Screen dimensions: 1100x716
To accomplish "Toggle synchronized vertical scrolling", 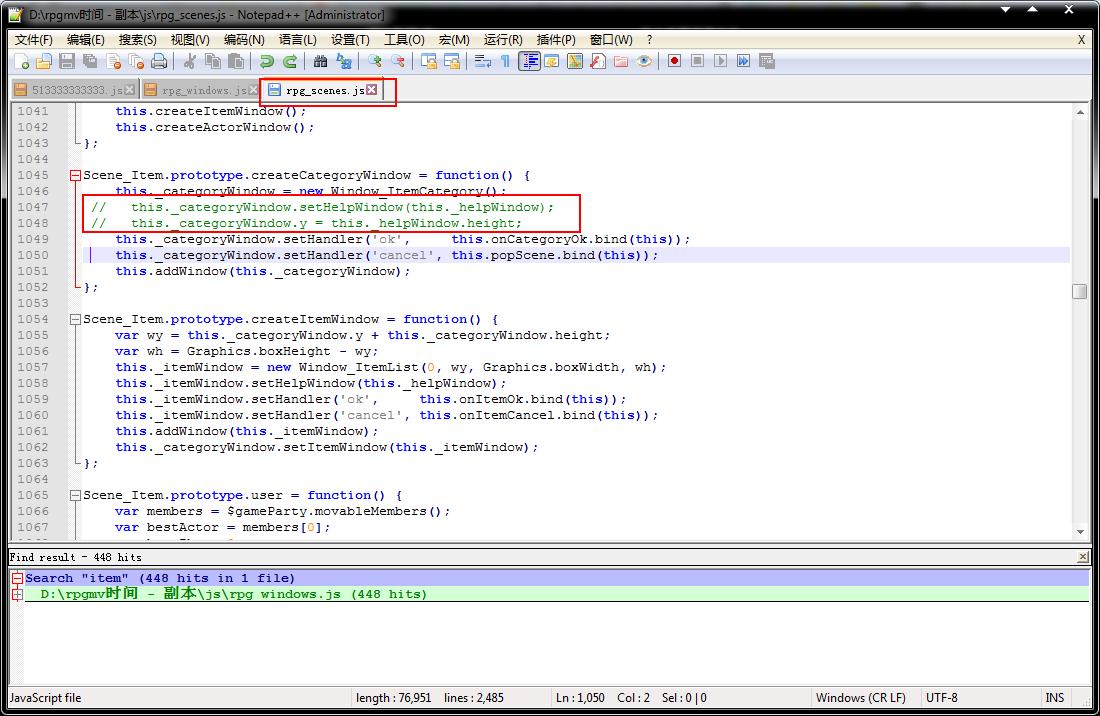I will tap(429, 62).
